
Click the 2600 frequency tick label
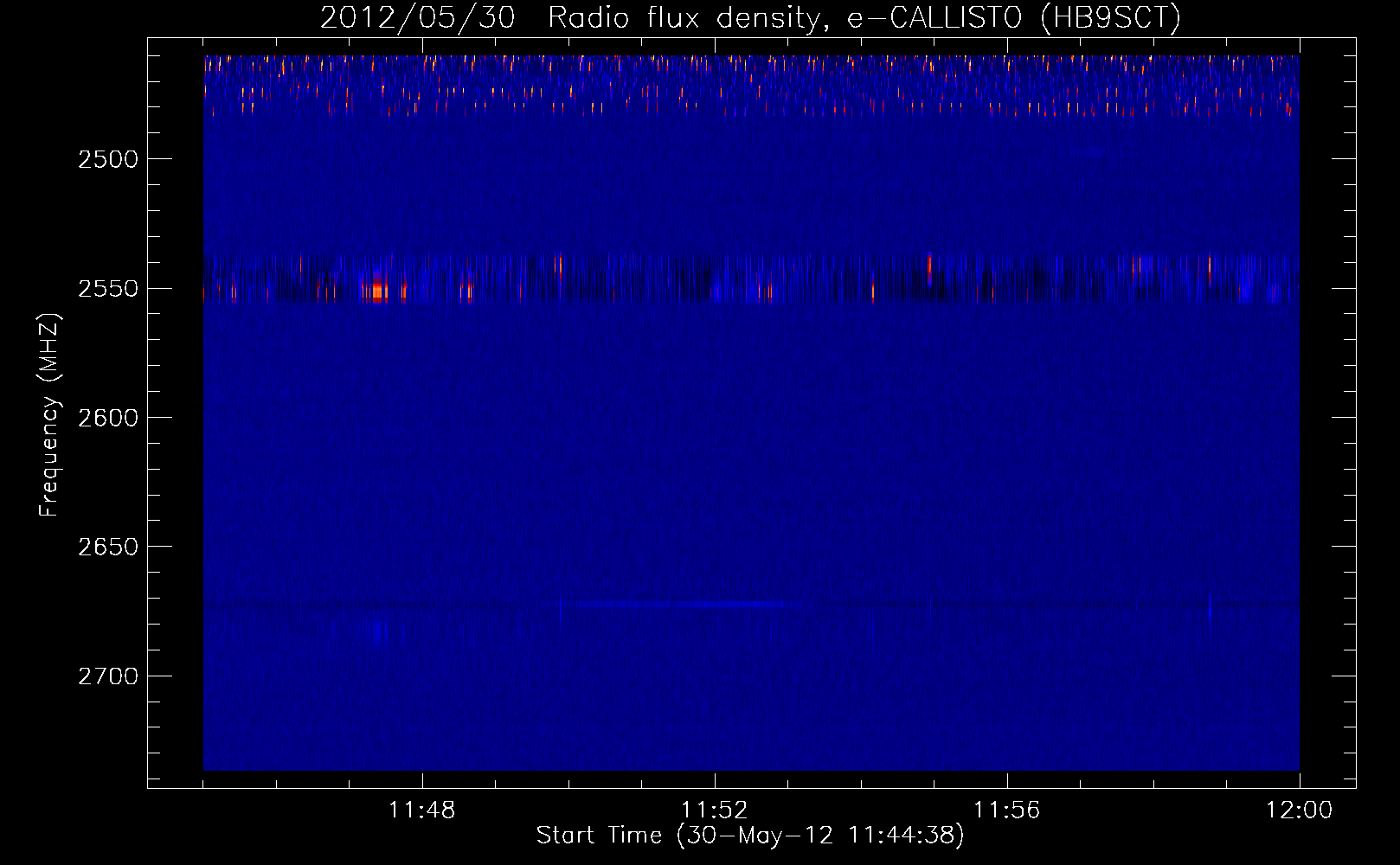click(108, 418)
